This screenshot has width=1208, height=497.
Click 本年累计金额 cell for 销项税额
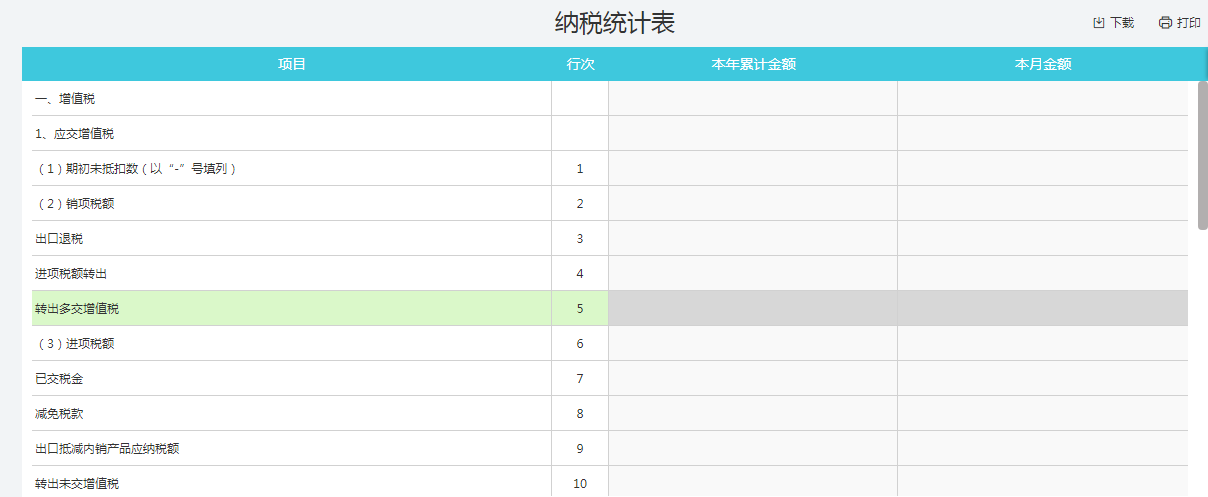(x=753, y=203)
